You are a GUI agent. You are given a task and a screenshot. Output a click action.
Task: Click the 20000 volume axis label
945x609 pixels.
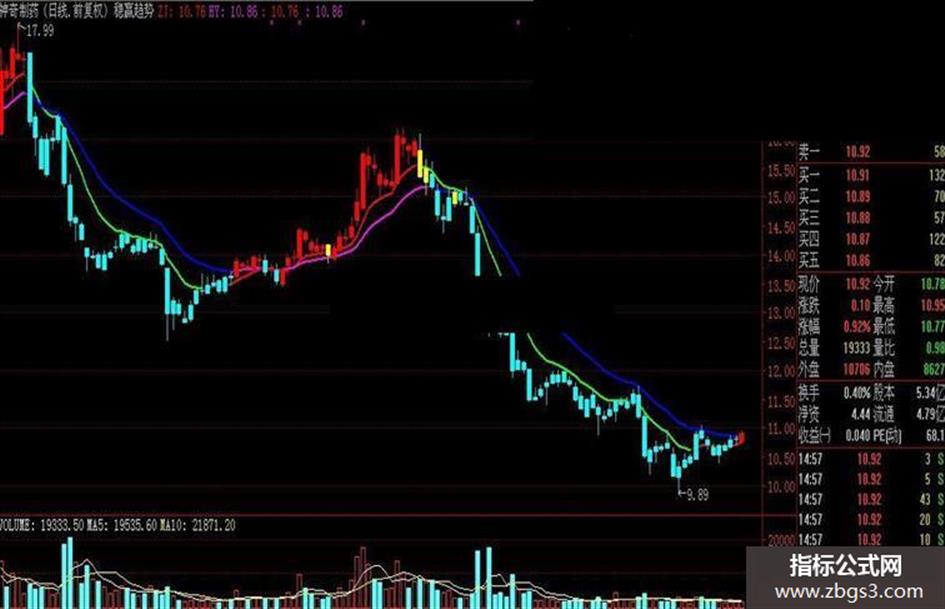pos(782,540)
